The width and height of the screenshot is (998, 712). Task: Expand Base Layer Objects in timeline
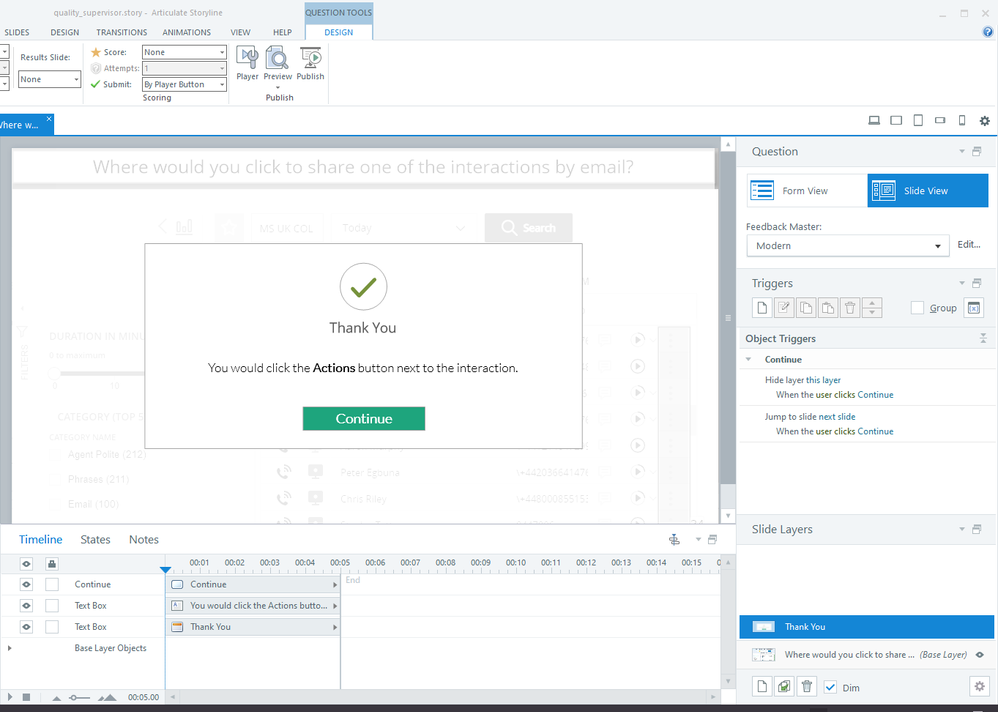click(9, 648)
